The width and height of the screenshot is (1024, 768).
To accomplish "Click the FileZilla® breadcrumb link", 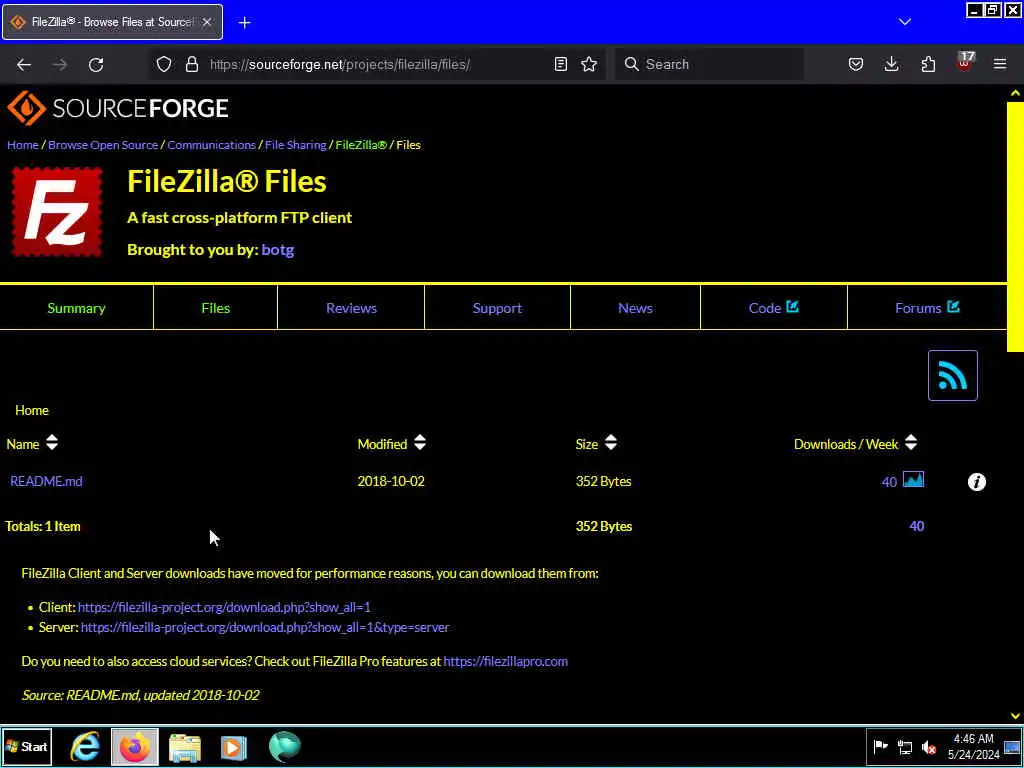I will 361,145.
